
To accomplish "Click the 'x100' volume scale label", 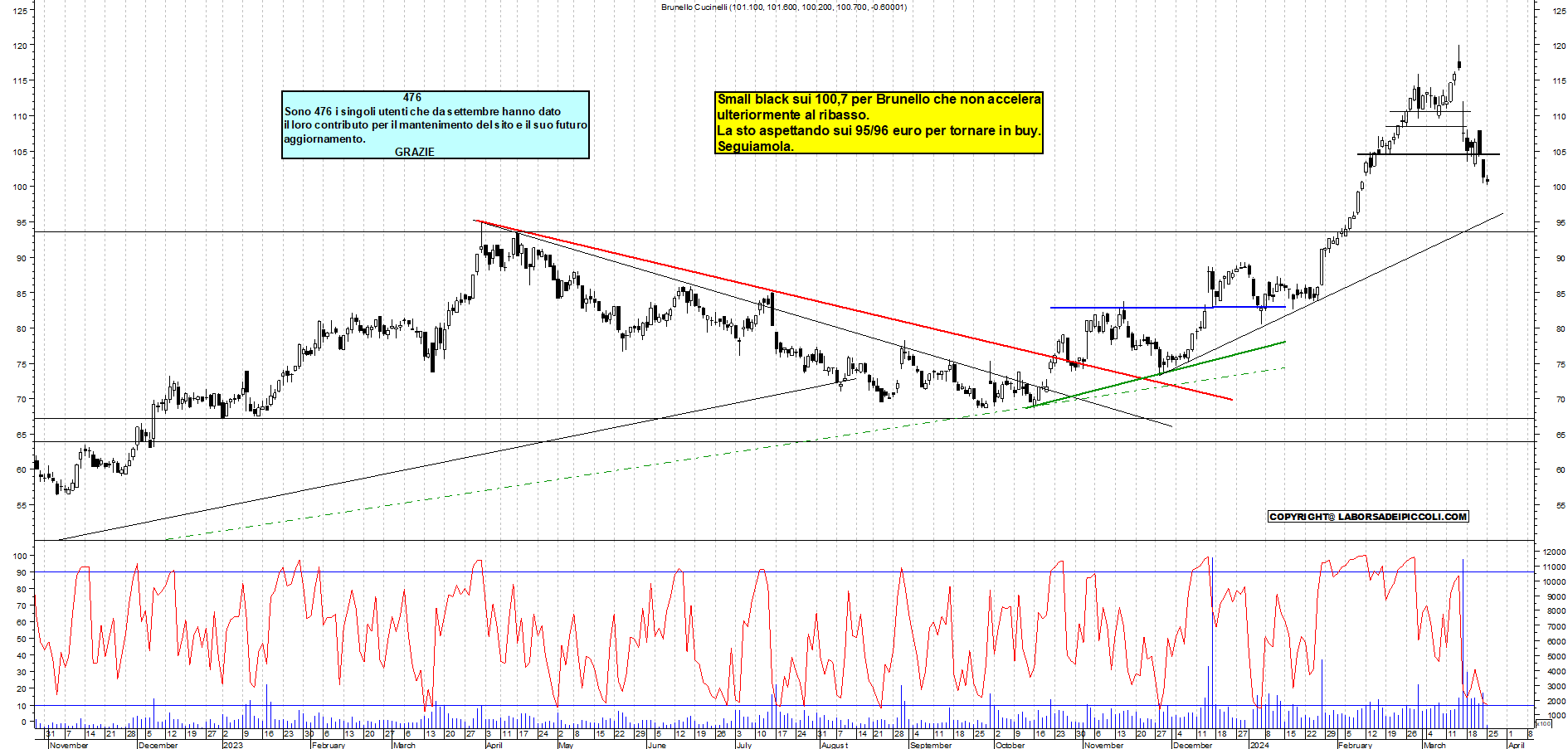I will [x=1543, y=724].
